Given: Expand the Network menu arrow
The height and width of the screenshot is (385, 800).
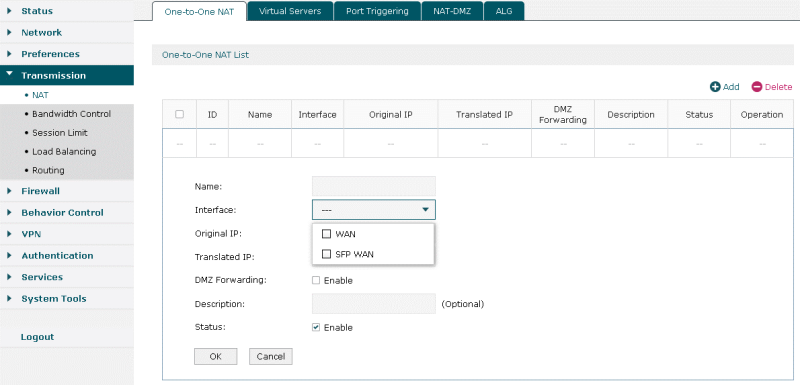Looking at the screenshot, I should (x=9, y=32).
